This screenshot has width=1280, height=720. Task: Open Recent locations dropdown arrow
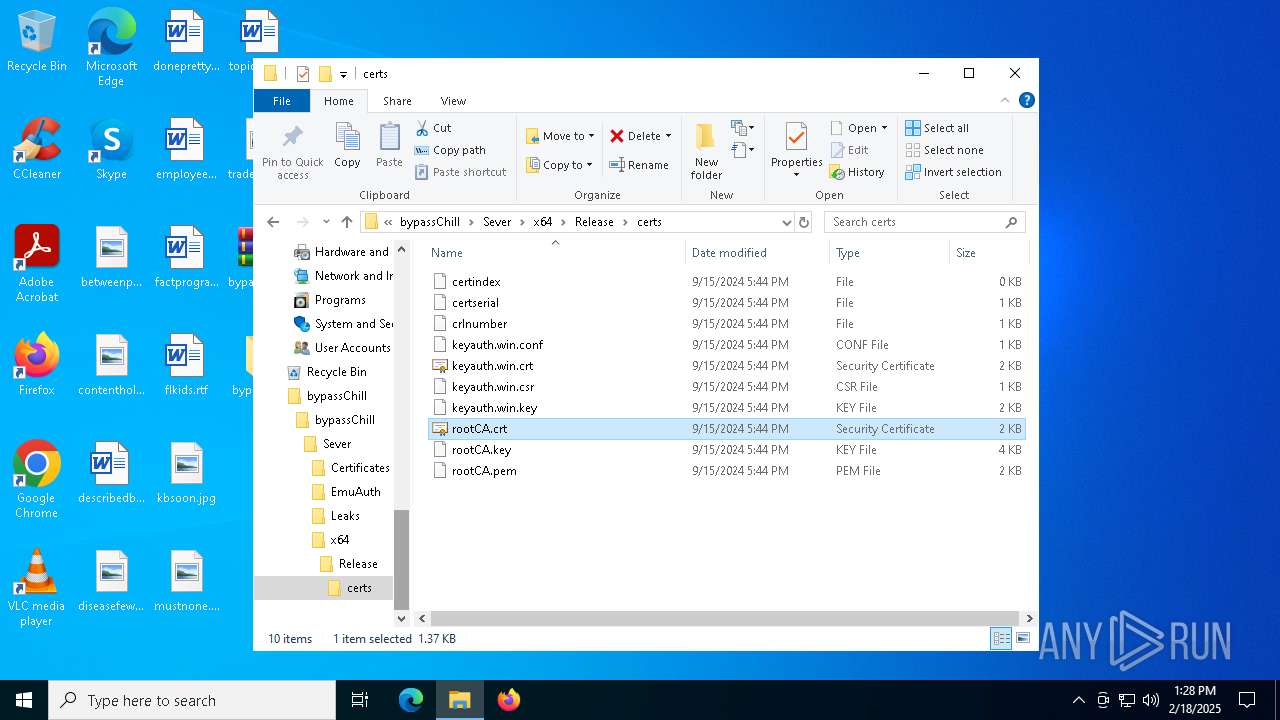pyautogui.click(x=326, y=222)
